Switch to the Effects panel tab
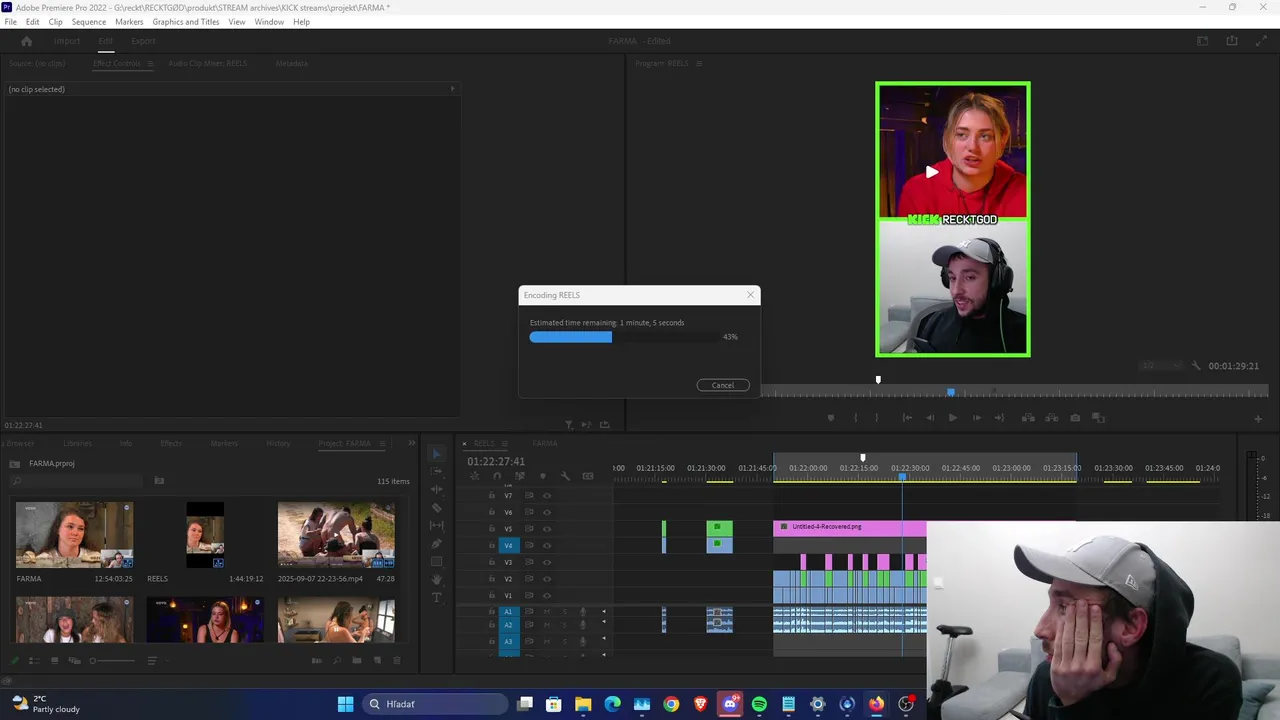Screen dimensions: 1280x720 click(171, 443)
